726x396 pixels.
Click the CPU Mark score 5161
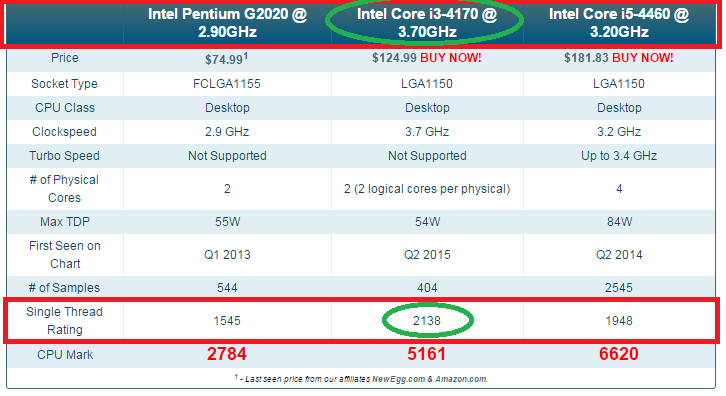coord(426,354)
